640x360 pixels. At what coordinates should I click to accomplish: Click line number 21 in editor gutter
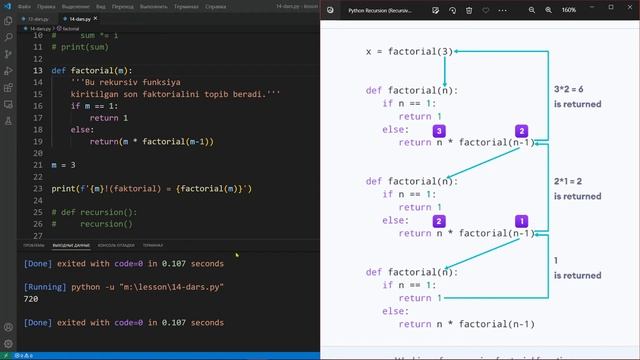38,165
